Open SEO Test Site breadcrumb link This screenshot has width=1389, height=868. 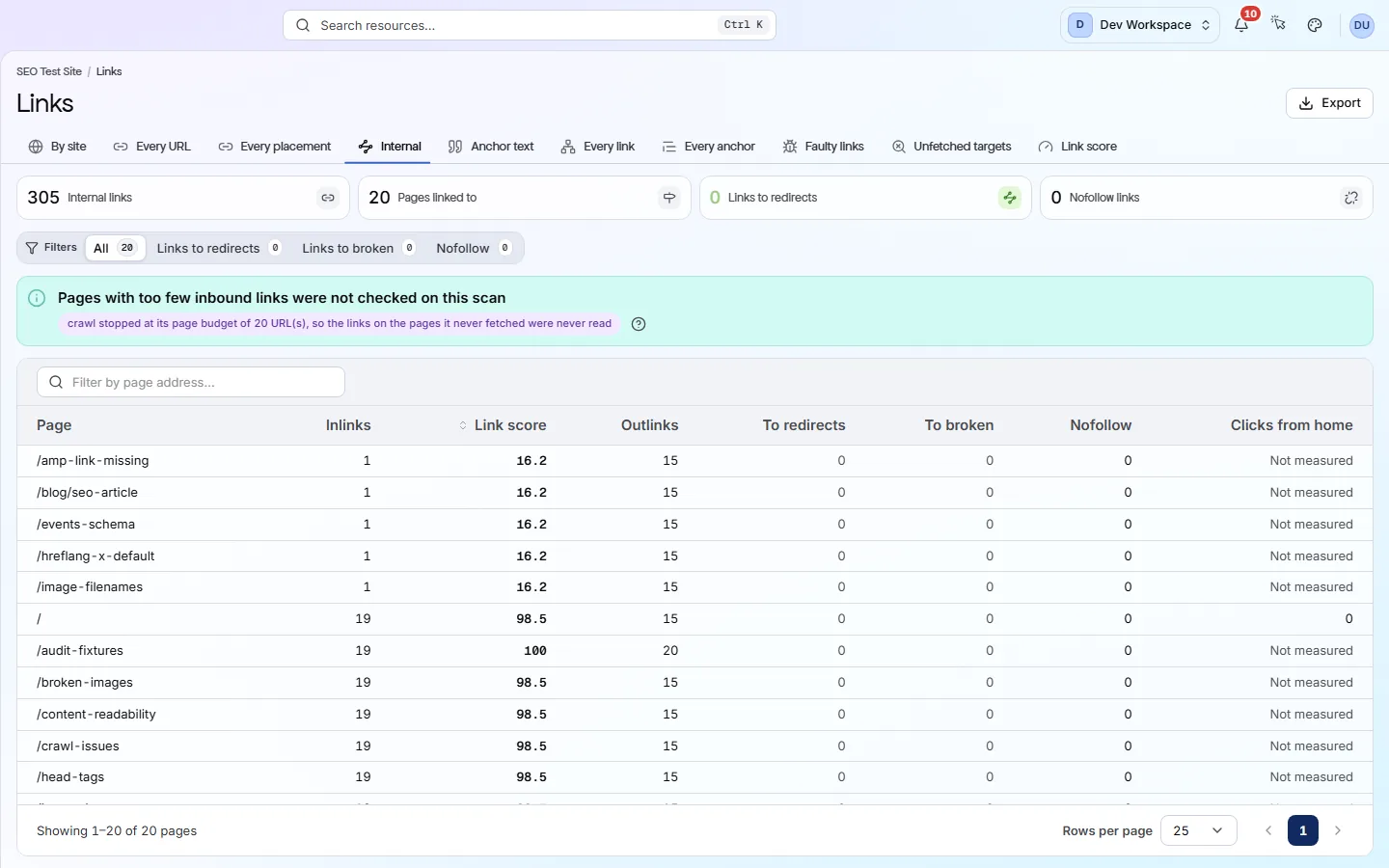49,71
